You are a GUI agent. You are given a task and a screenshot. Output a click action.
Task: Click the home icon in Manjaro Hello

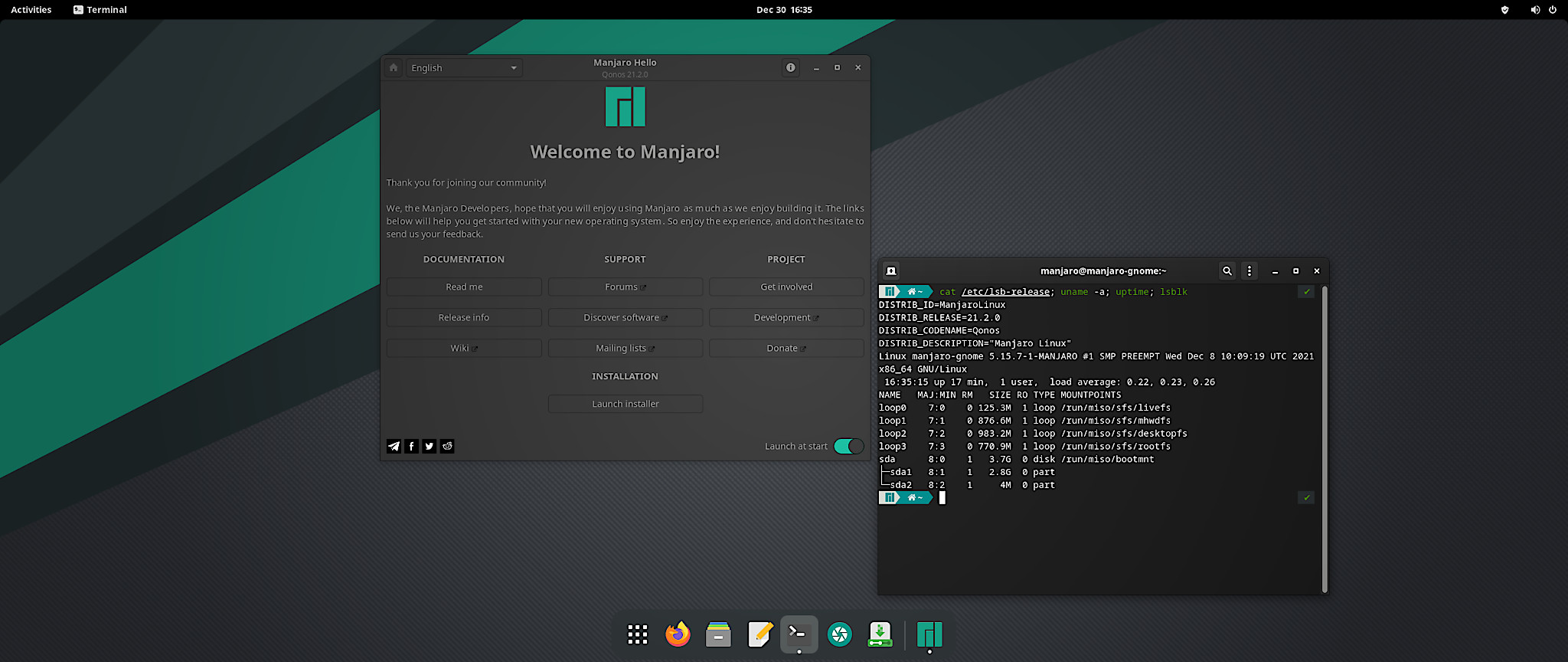[394, 67]
